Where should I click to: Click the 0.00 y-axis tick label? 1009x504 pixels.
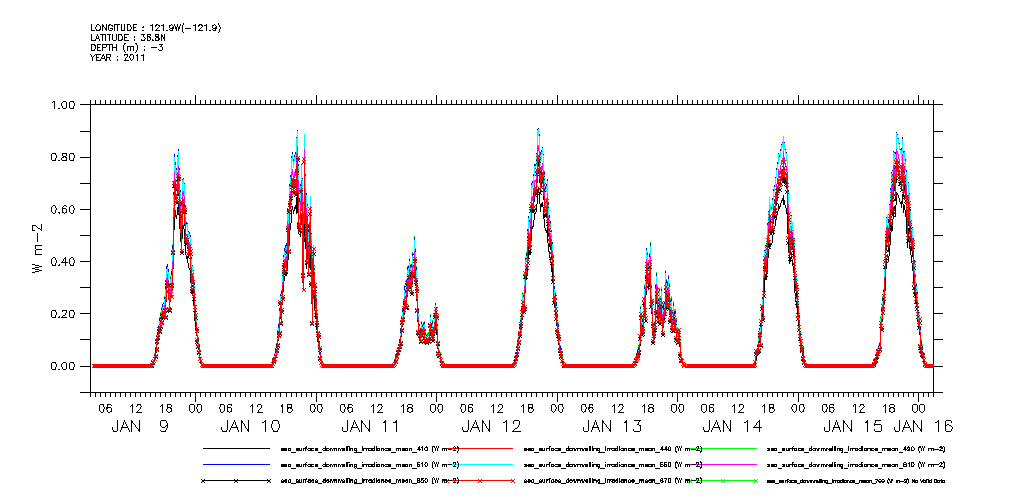[x=64, y=366]
